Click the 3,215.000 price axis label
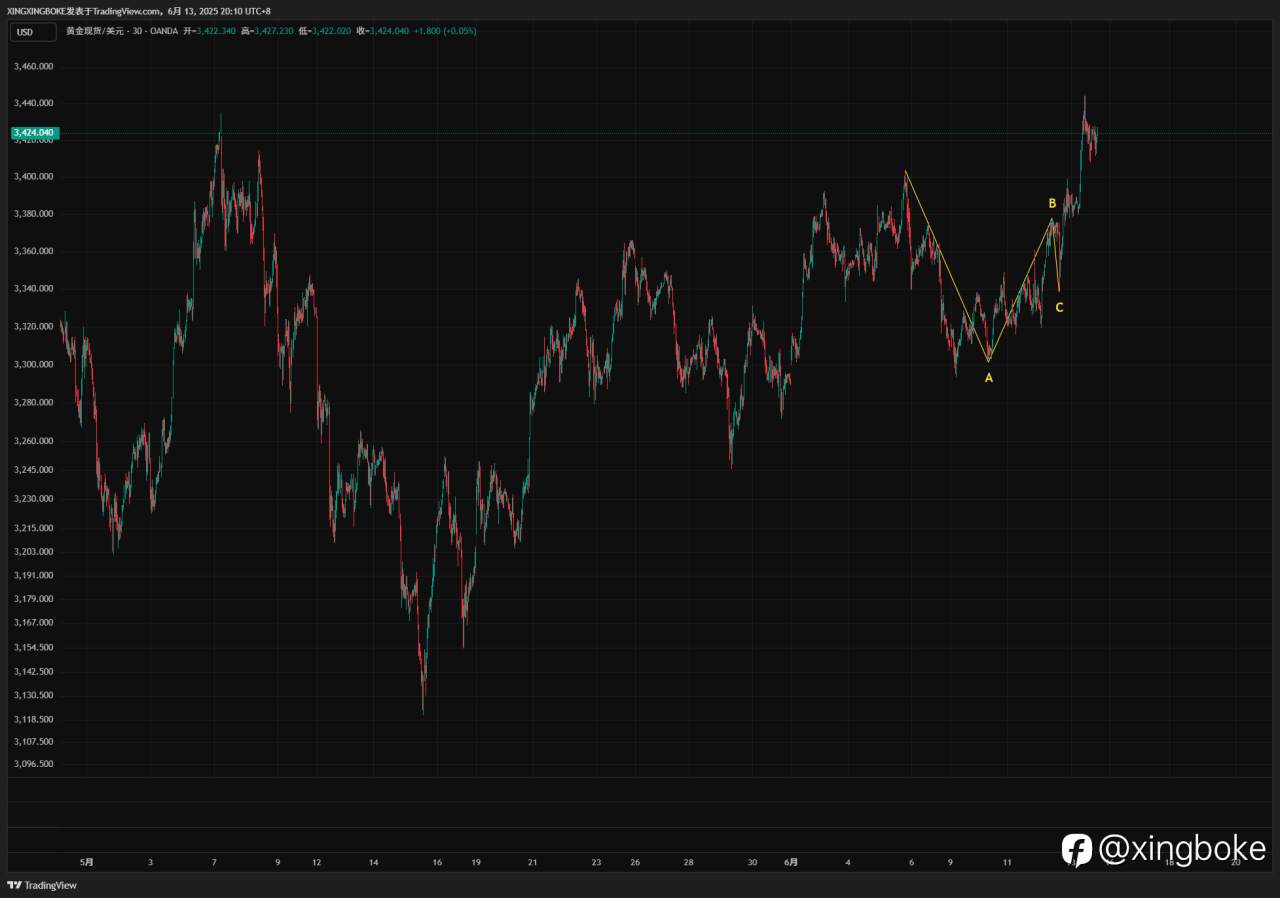Image resolution: width=1280 pixels, height=898 pixels. [33, 528]
